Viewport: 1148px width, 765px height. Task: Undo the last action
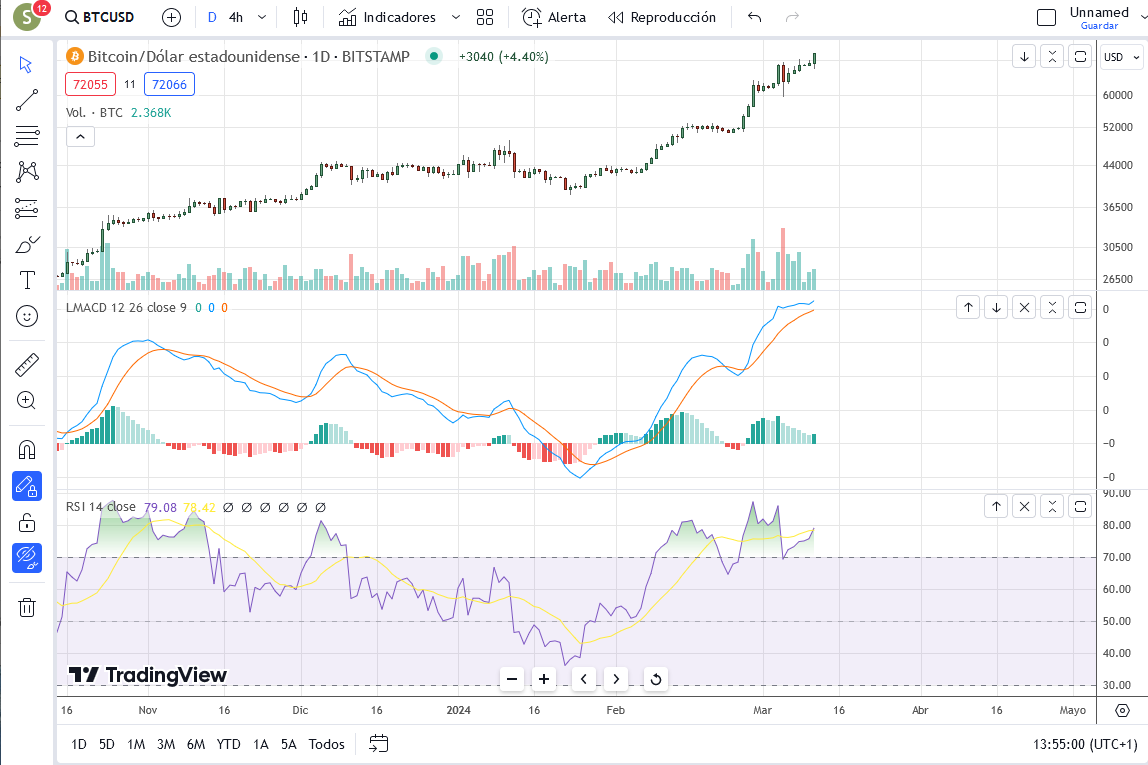pos(754,18)
